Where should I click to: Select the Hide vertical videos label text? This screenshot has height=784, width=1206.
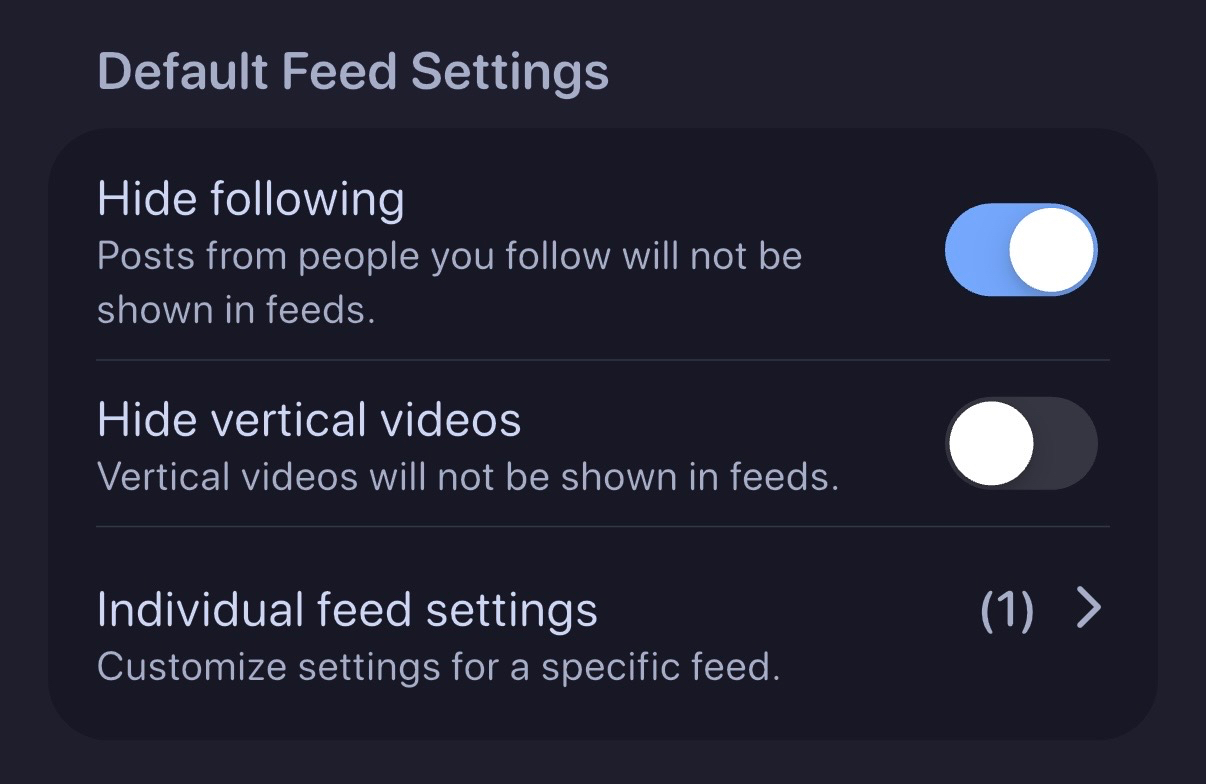point(309,420)
